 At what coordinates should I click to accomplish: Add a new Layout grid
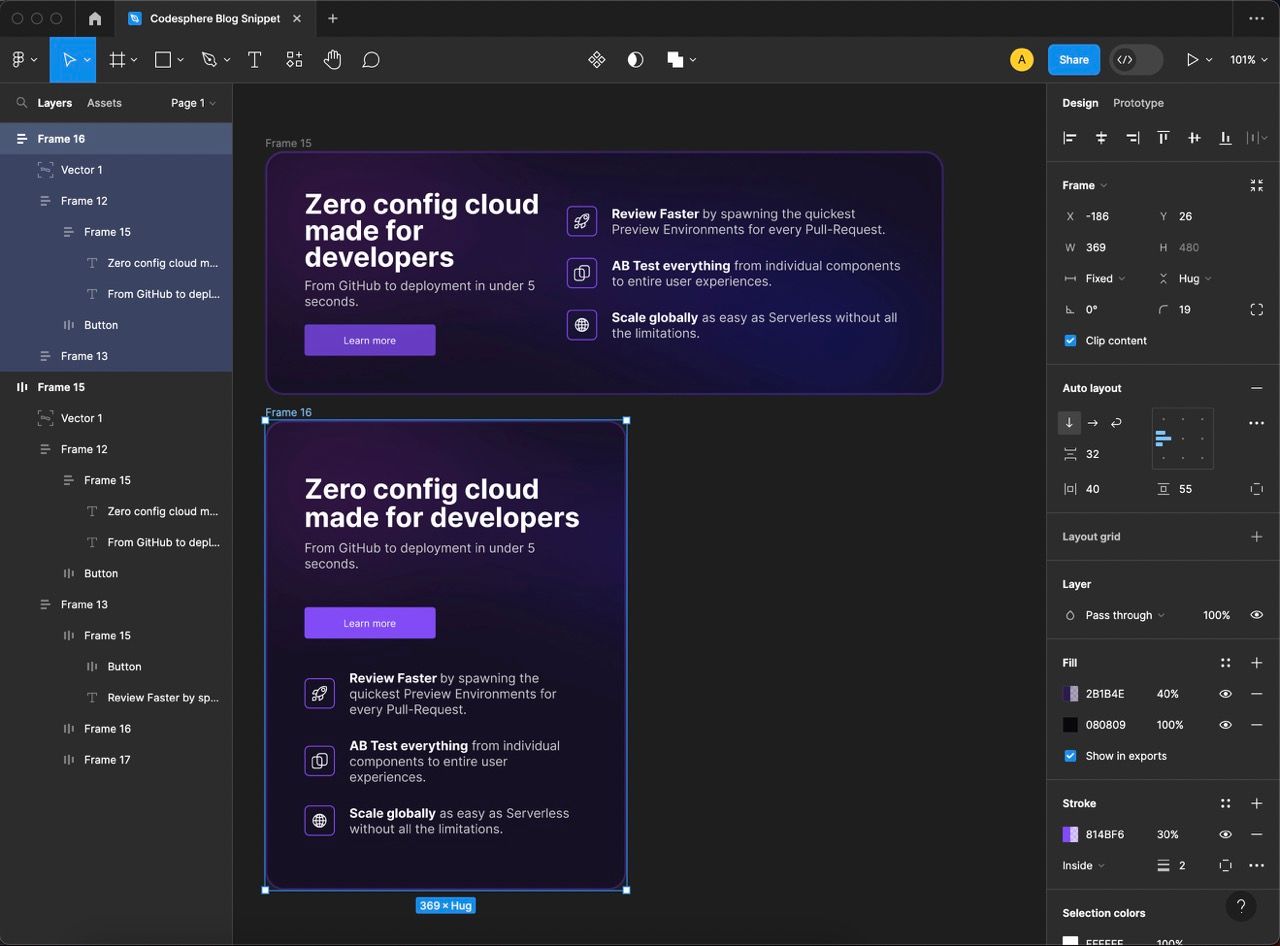[x=1256, y=537]
